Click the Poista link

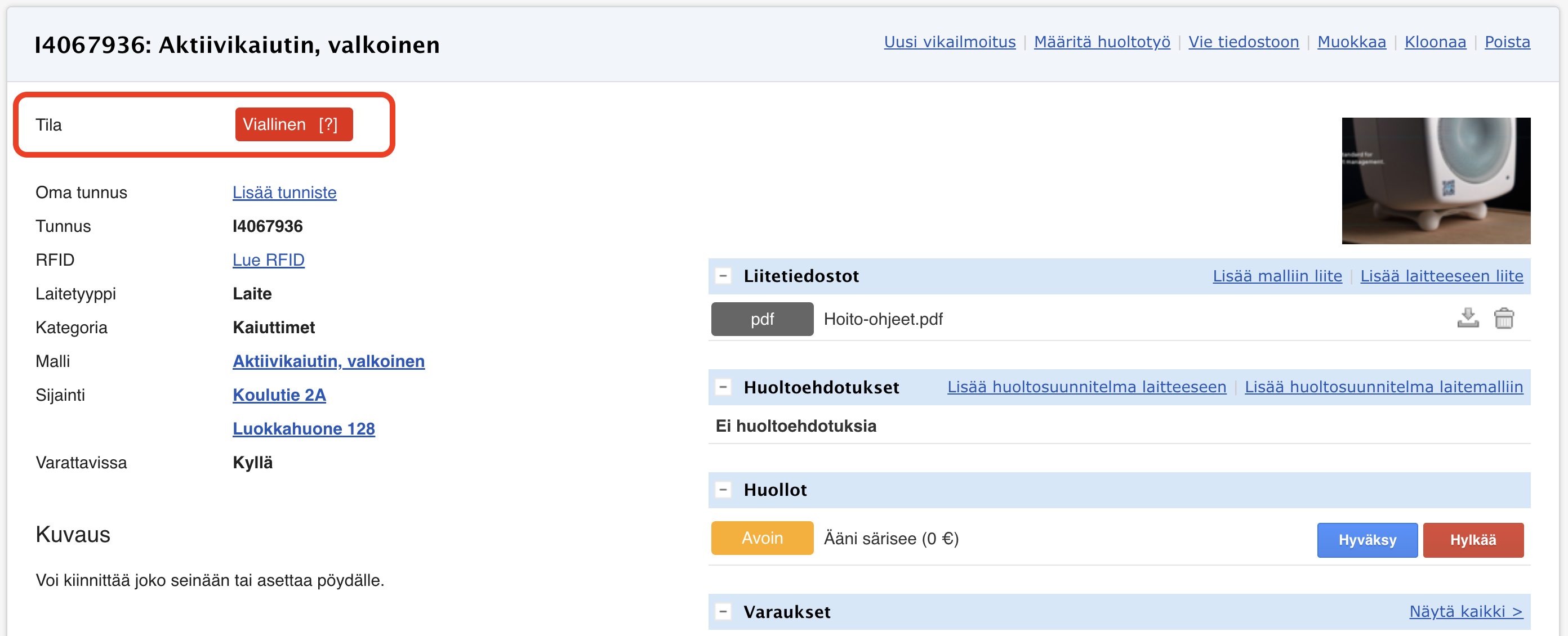(x=1507, y=42)
